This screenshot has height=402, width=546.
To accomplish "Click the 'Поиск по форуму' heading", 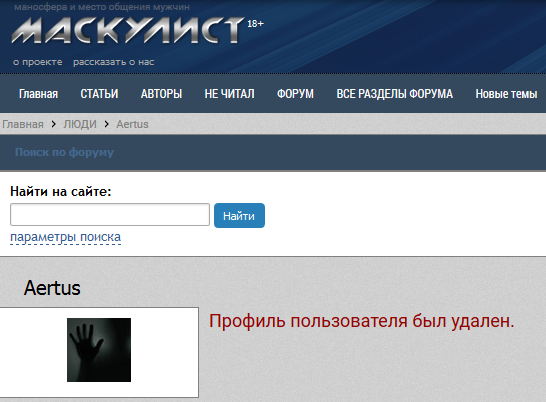I will pos(64,152).
